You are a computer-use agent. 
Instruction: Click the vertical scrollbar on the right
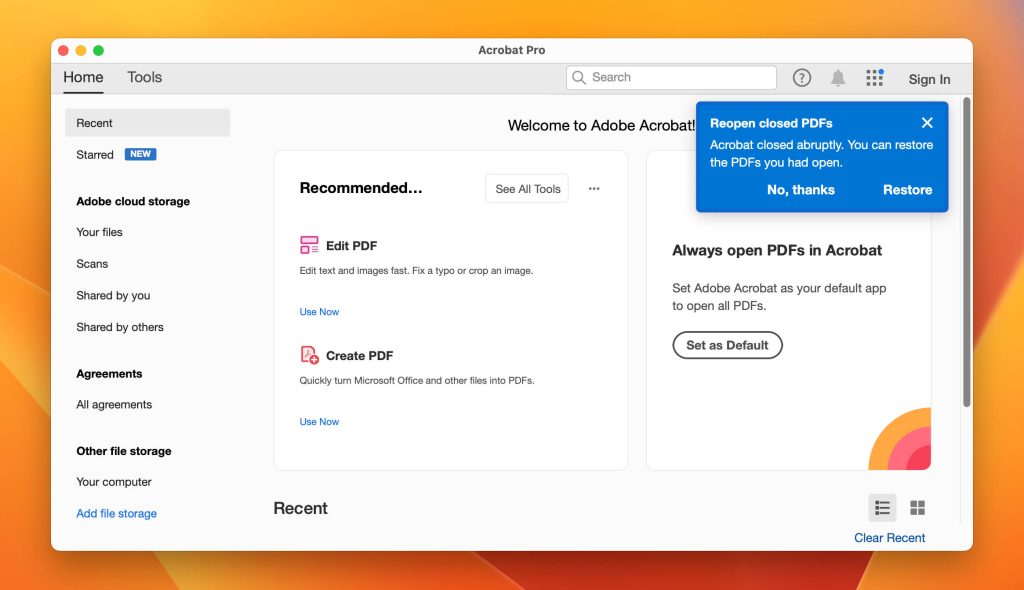[967, 253]
